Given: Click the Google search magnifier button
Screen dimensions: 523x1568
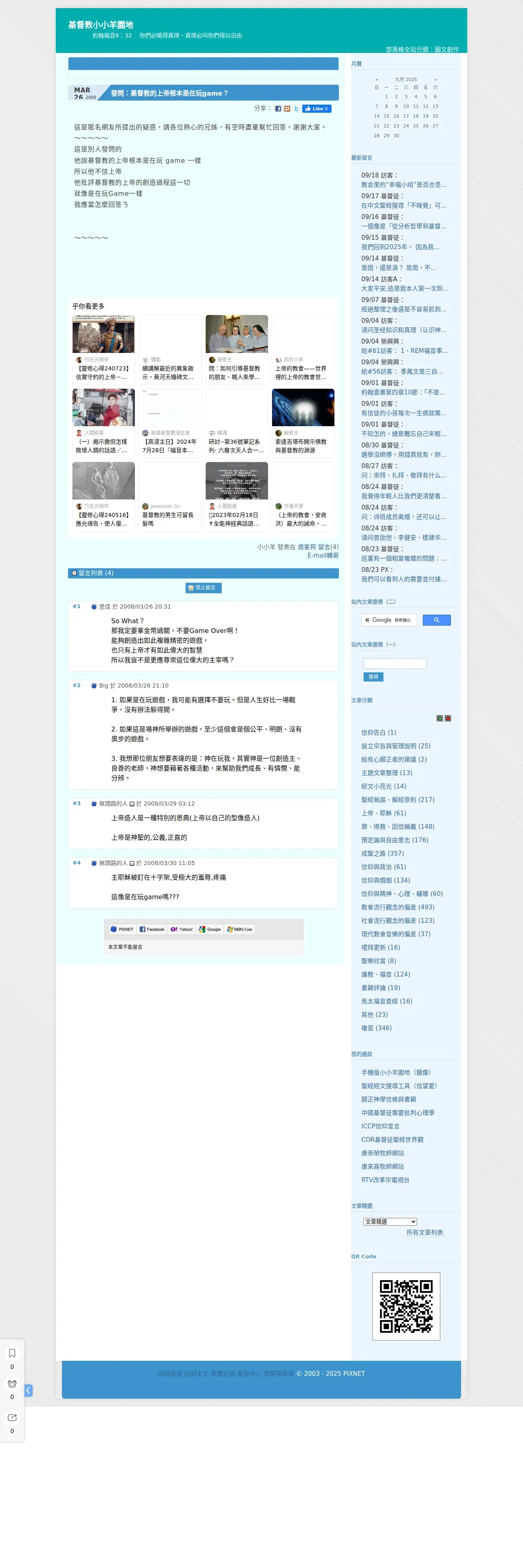Looking at the screenshot, I should 437,620.
